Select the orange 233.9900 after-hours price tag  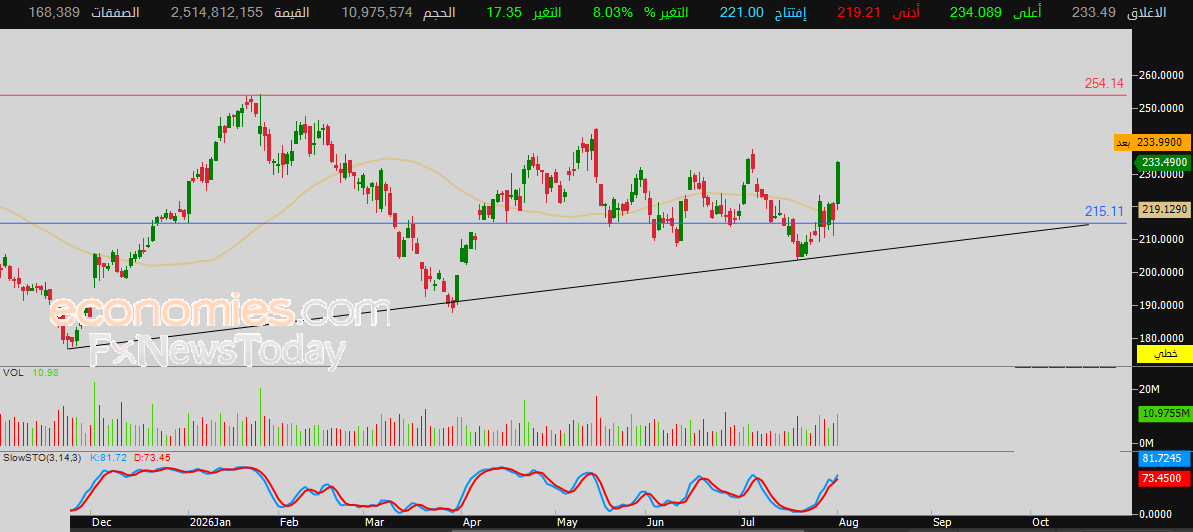[x=1158, y=143]
